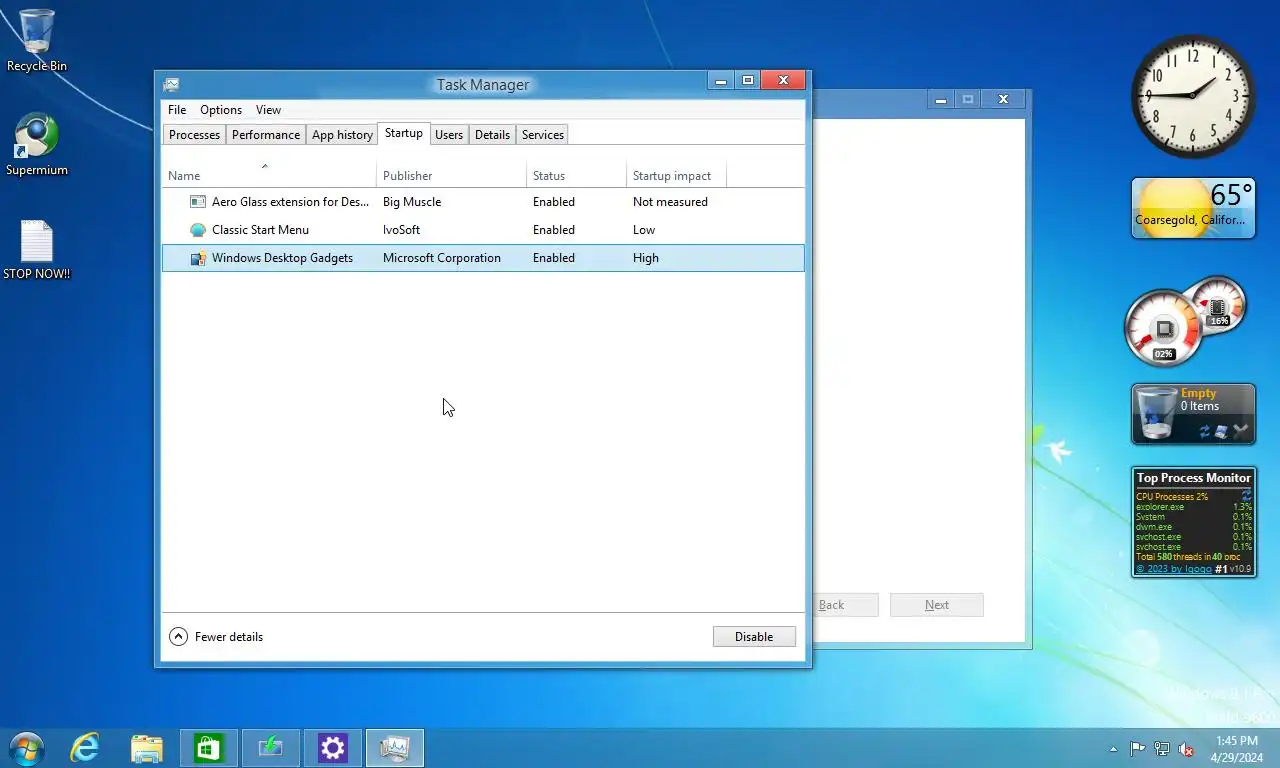Open the Igogo copyright link in Top Process Monitor

click(1173, 569)
